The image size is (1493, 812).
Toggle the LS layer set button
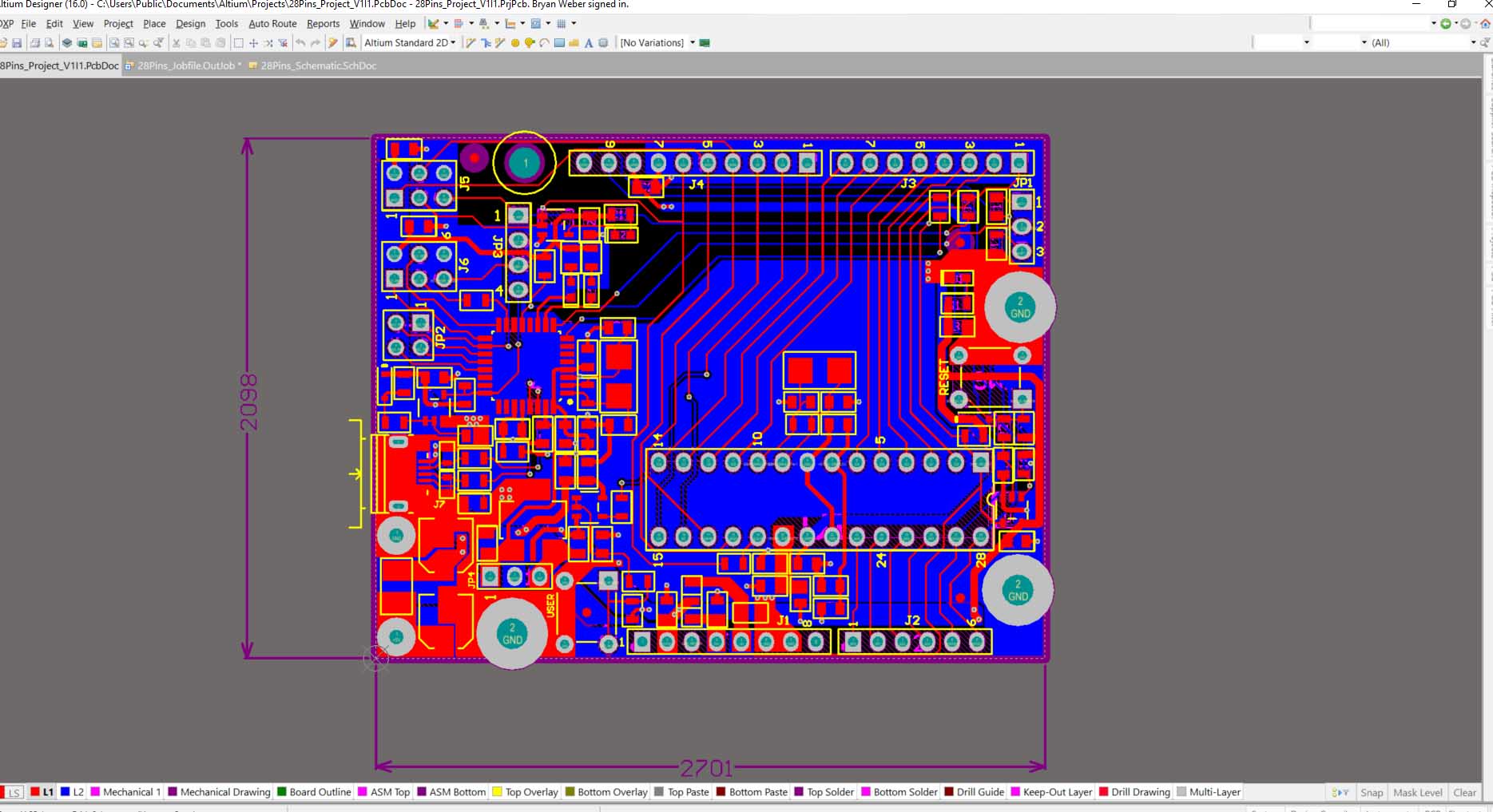click(14, 793)
